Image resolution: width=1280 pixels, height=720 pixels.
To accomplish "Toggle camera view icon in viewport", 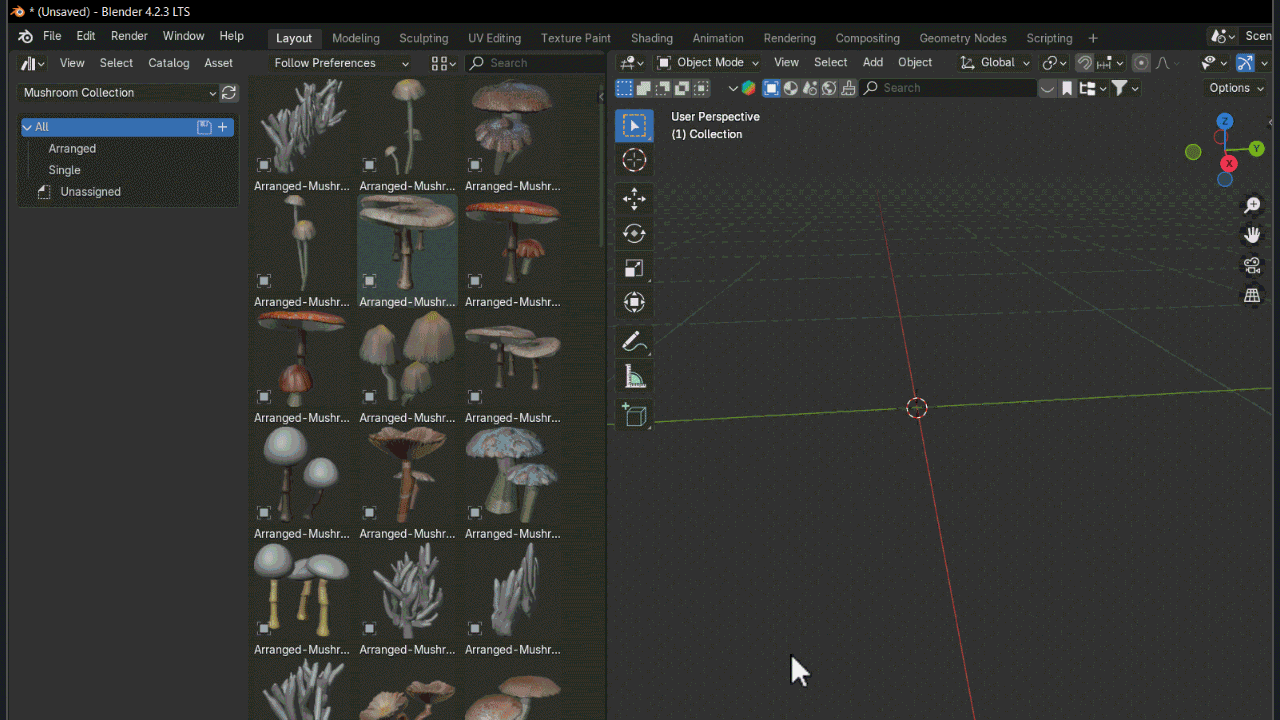I will pos(1252,265).
